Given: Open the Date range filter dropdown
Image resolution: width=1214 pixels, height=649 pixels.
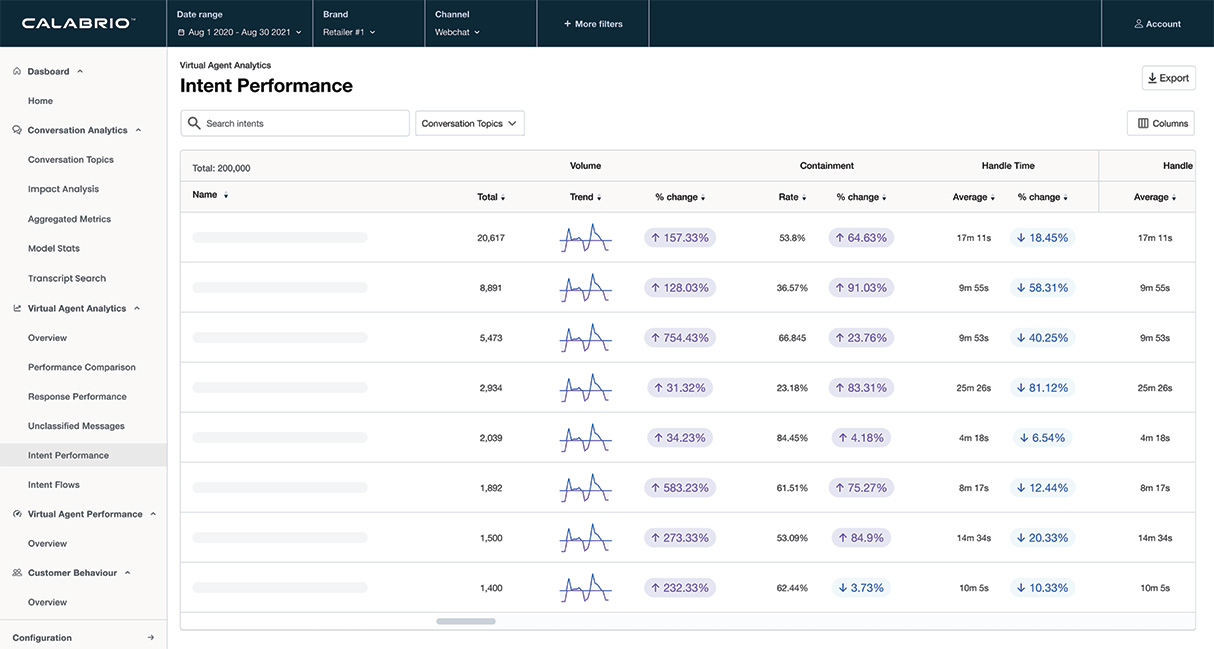Looking at the screenshot, I should click(x=238, y=32).
